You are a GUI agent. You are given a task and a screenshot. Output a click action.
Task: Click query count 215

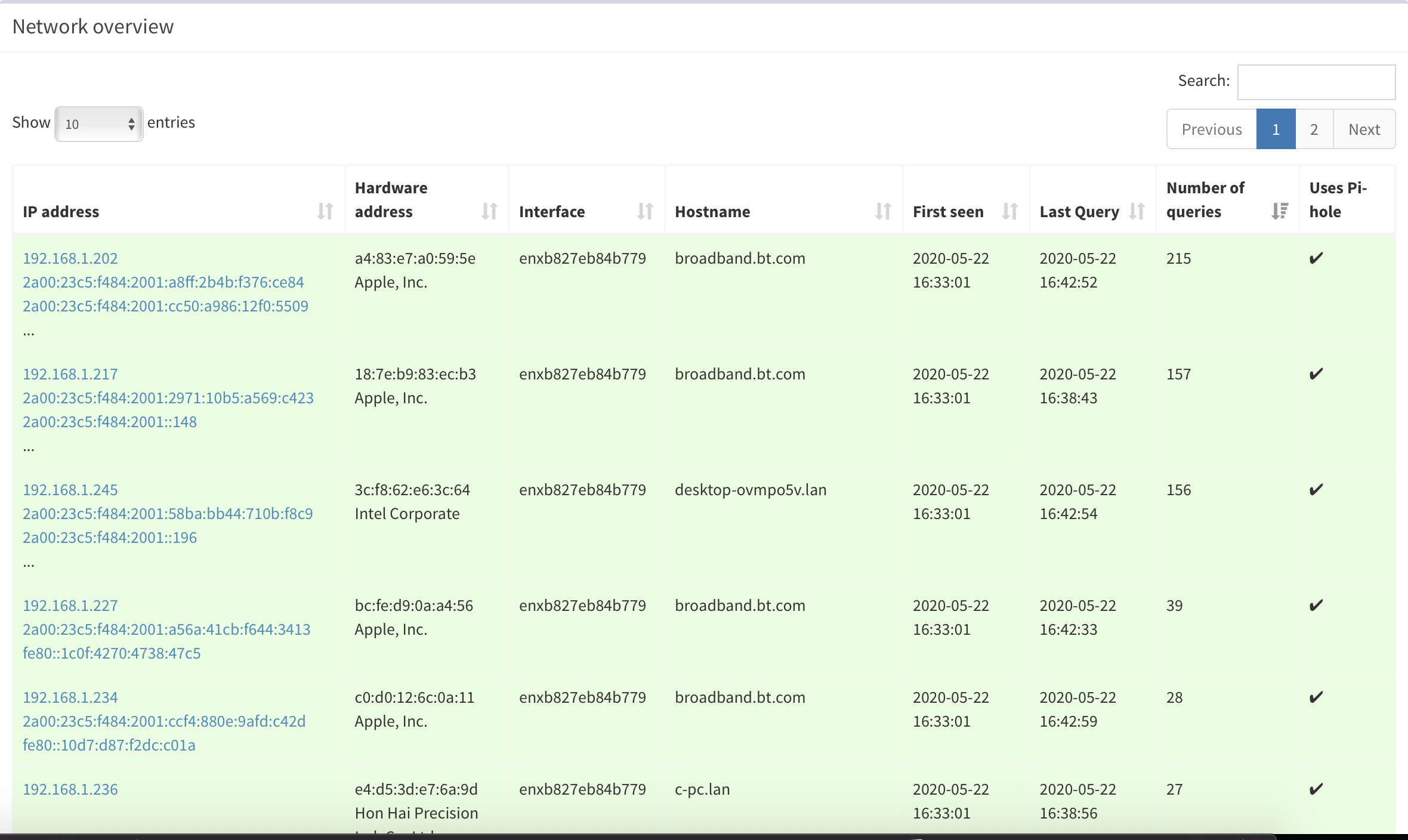(1178, 258)
